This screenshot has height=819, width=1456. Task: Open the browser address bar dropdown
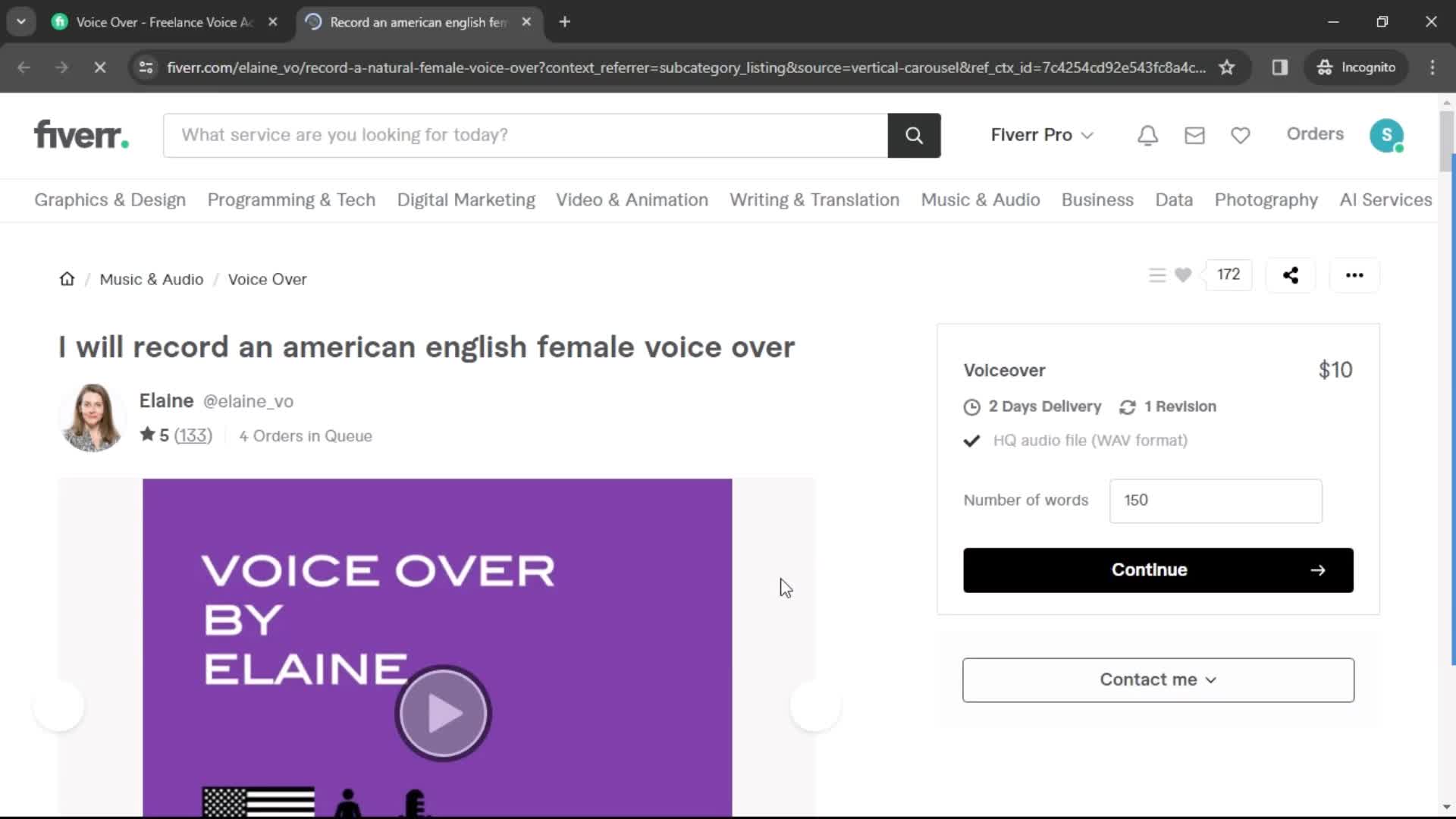146,67
